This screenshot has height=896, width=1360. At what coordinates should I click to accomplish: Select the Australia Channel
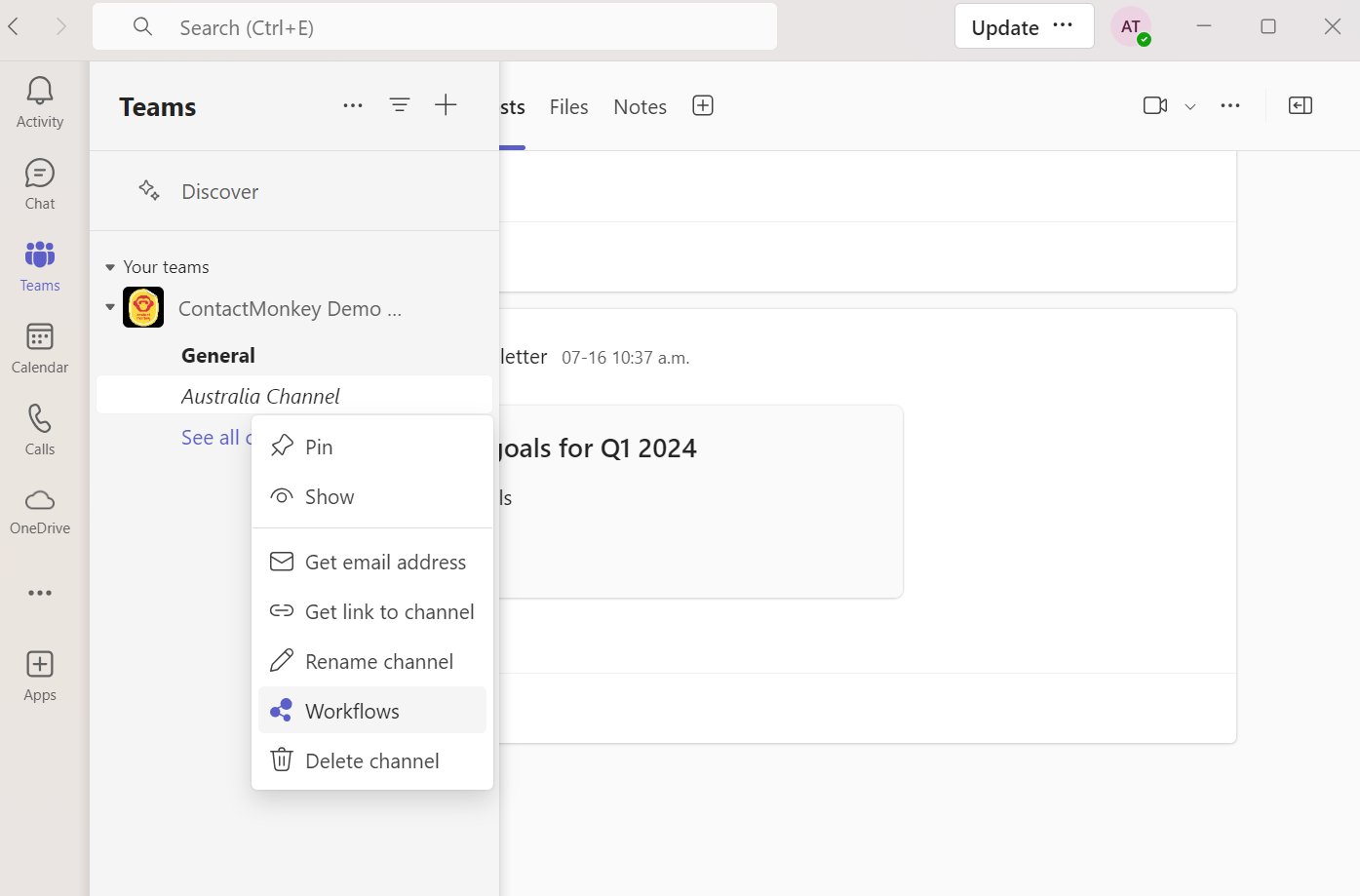tap(294, 396)
